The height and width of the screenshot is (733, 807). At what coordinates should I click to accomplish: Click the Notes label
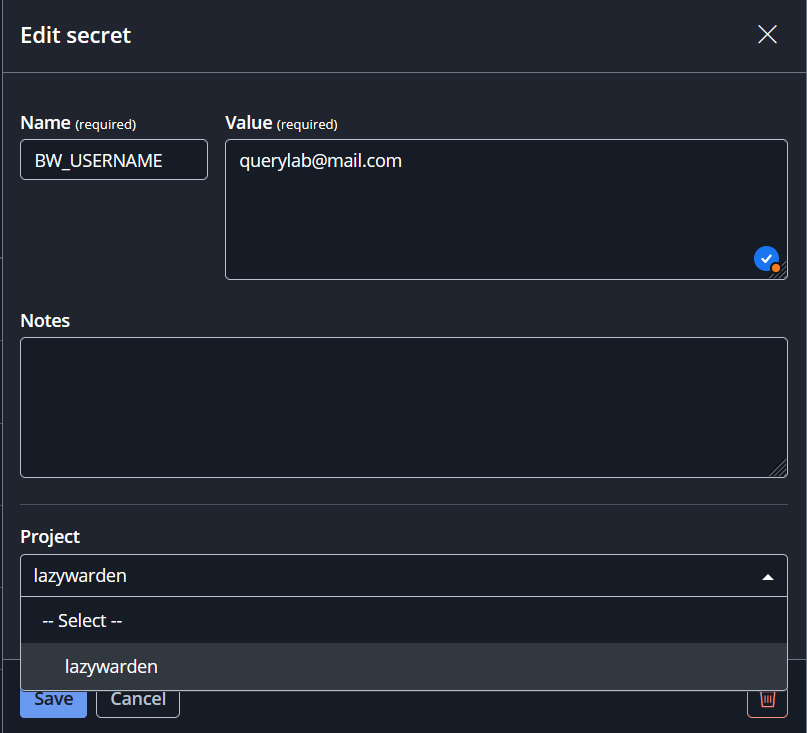[x=45, y=321]
